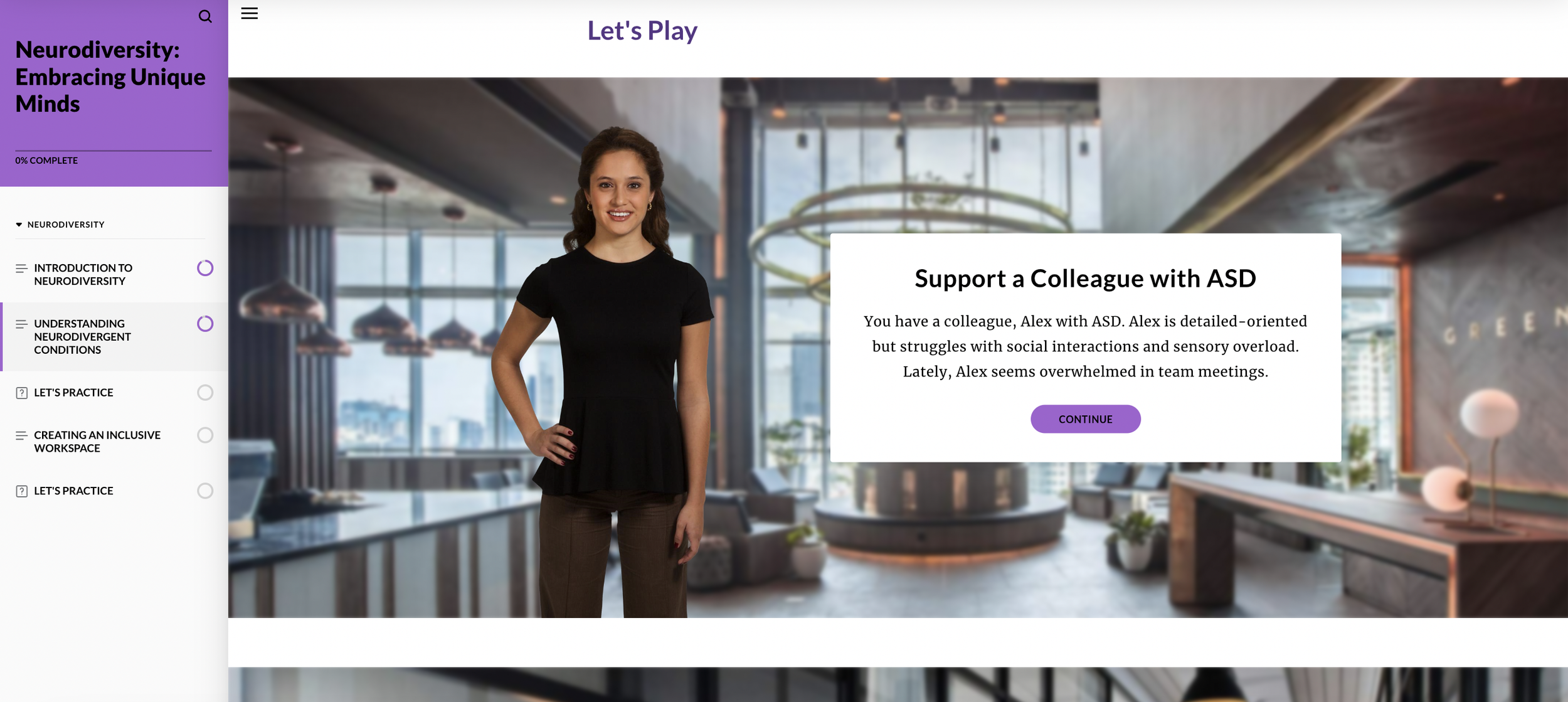Click progress circle for Introduction to Neurodiversity
This screenshot has height=702, width=1568.
tap(205, 268)
